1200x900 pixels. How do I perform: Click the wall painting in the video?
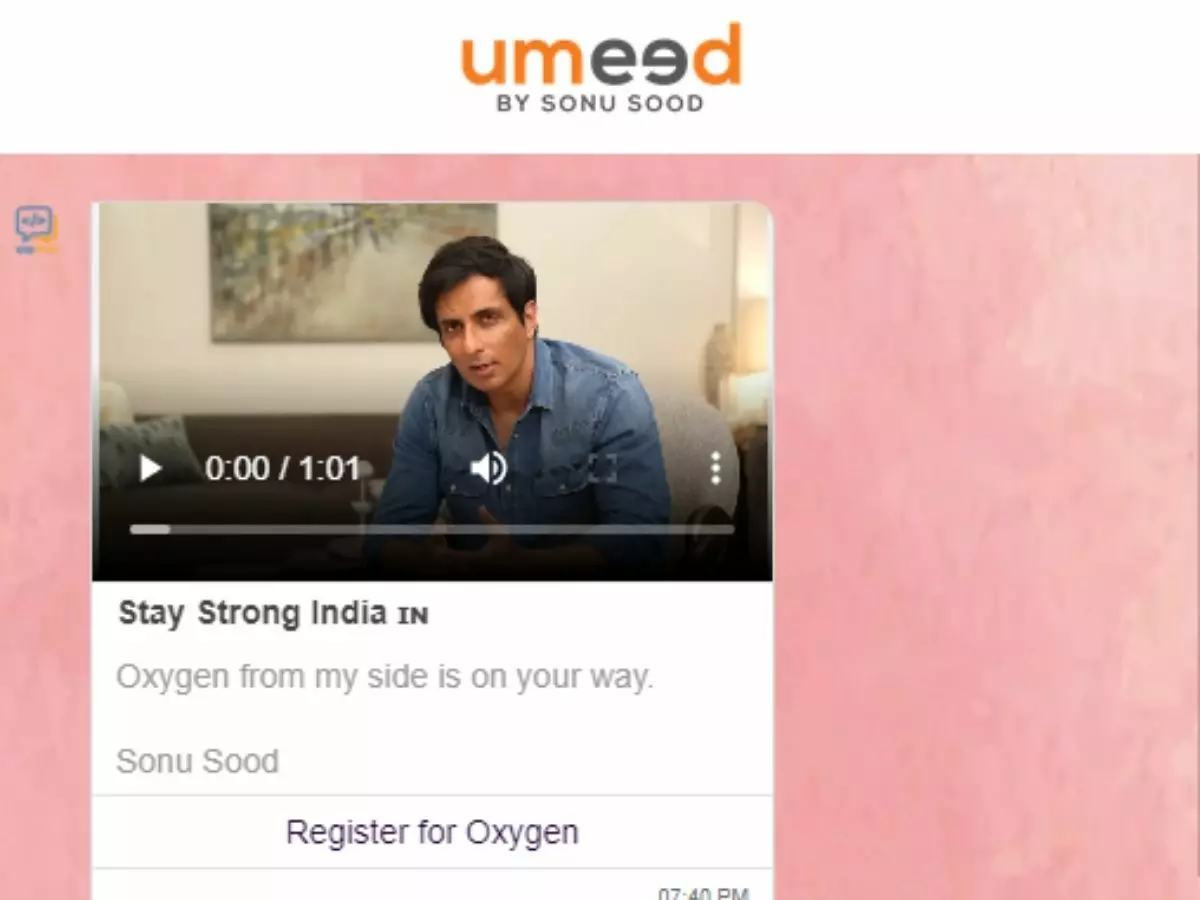352,272
